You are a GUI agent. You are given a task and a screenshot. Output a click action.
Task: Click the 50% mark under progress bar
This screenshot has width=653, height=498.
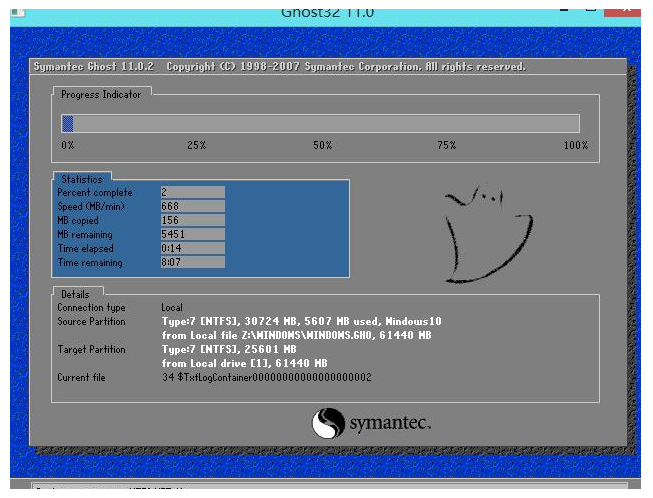click(x=322, y=146)
